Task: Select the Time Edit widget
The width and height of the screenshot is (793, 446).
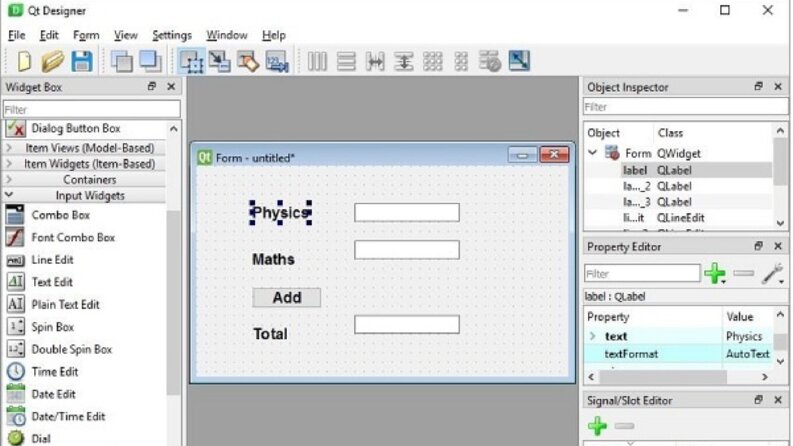Action: 42,372
